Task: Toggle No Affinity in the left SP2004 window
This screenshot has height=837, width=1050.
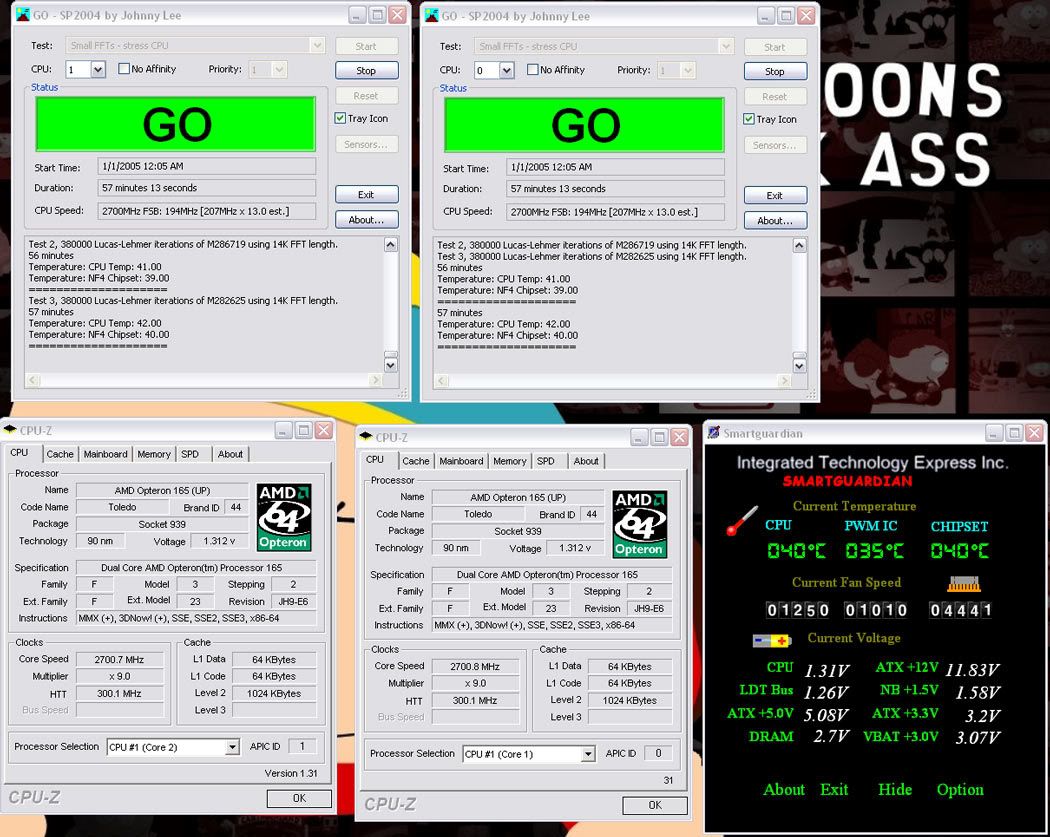Action: click(124, 68)
